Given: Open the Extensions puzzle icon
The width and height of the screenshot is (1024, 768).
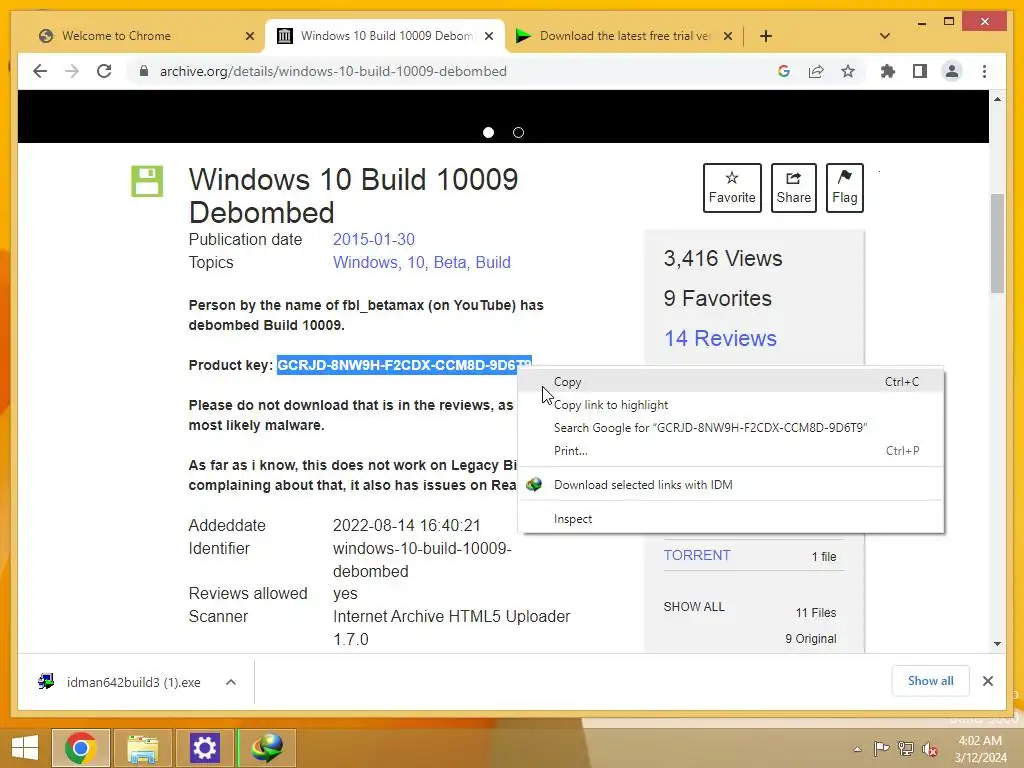Looking at the screenshot, I should coord(888,71).
